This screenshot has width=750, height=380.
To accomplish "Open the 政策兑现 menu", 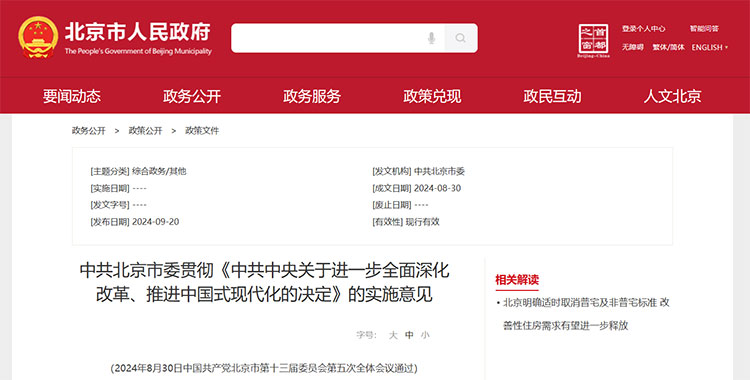I will pos(432,96).
